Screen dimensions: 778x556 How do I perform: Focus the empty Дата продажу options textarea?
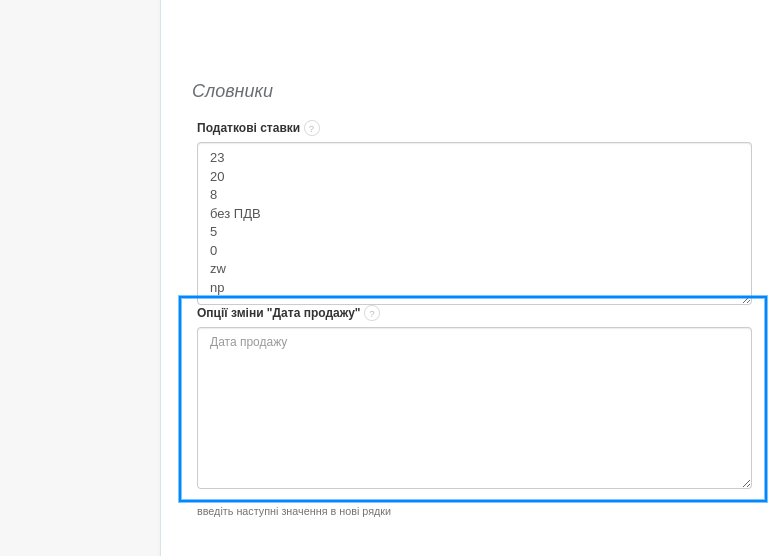click(x=474, y=420)
